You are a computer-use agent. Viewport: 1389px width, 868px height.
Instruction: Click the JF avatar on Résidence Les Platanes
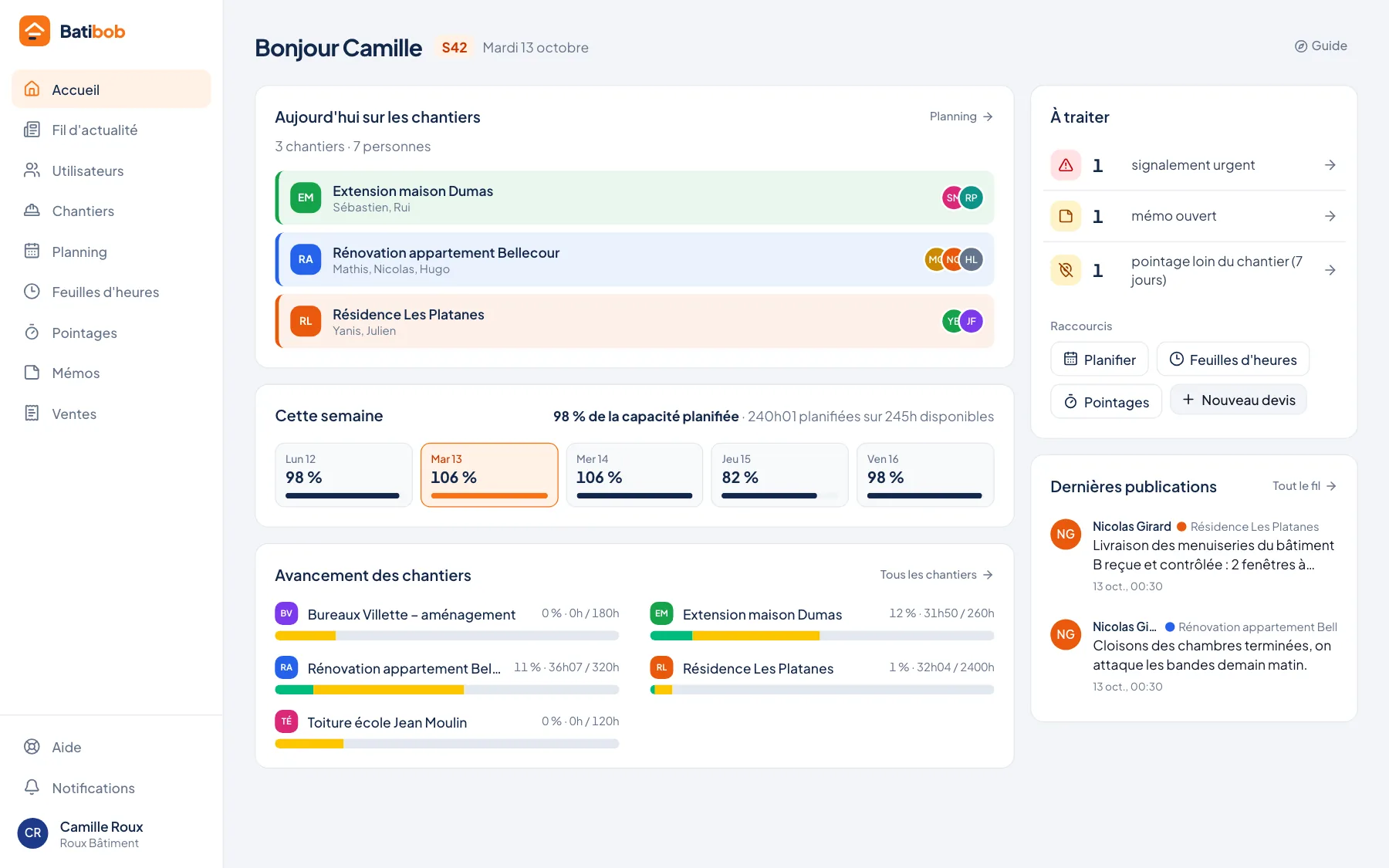972,321
